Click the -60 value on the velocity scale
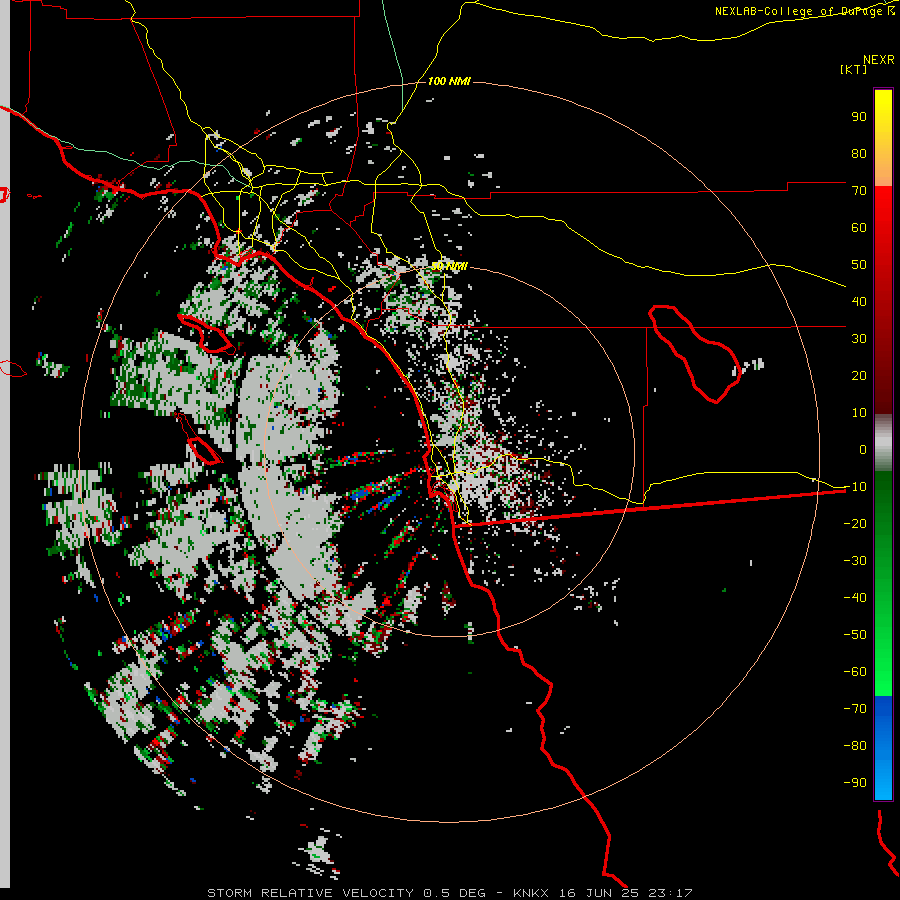 pos(855,672)
